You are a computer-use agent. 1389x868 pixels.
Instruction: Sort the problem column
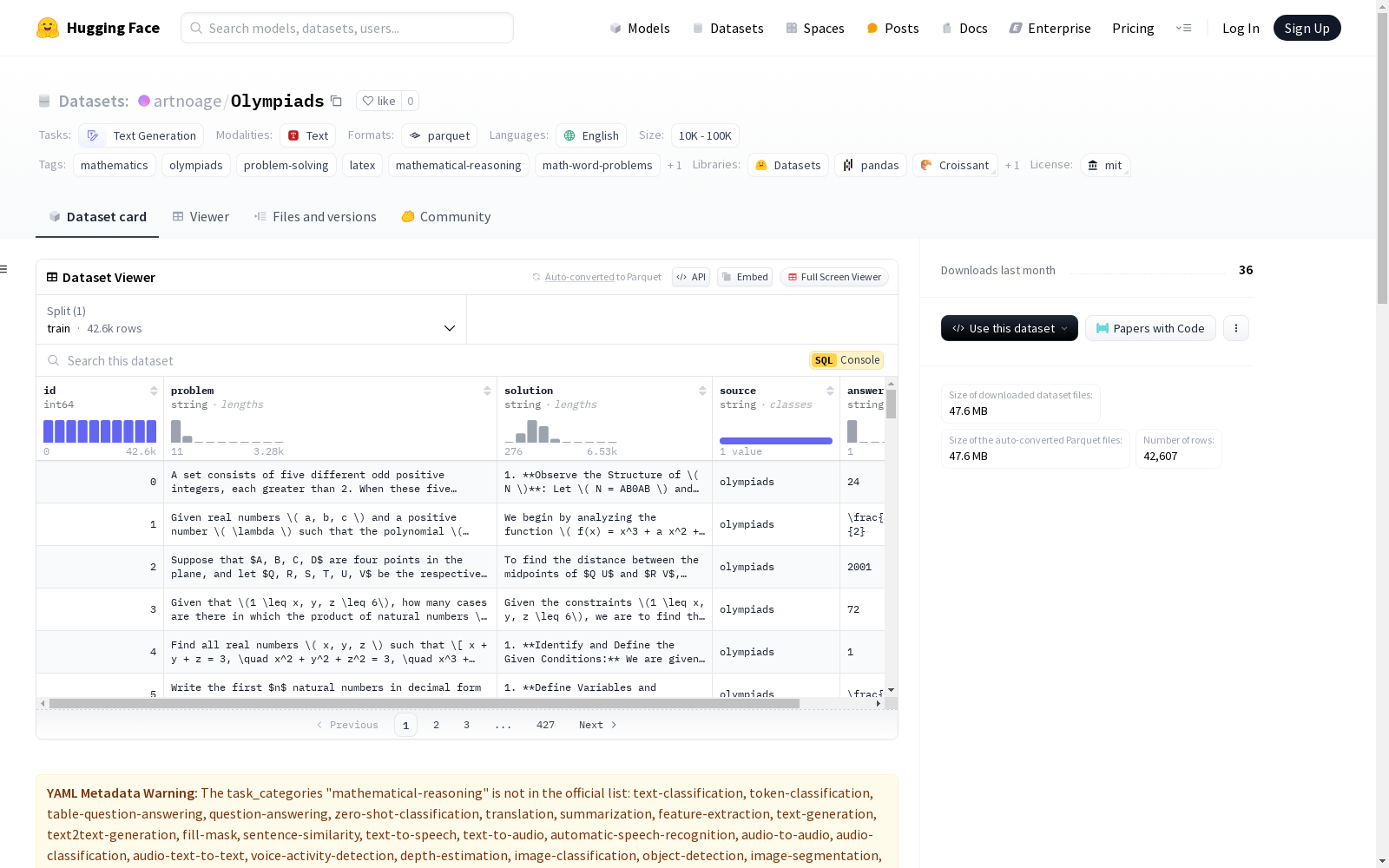point(487,391)
